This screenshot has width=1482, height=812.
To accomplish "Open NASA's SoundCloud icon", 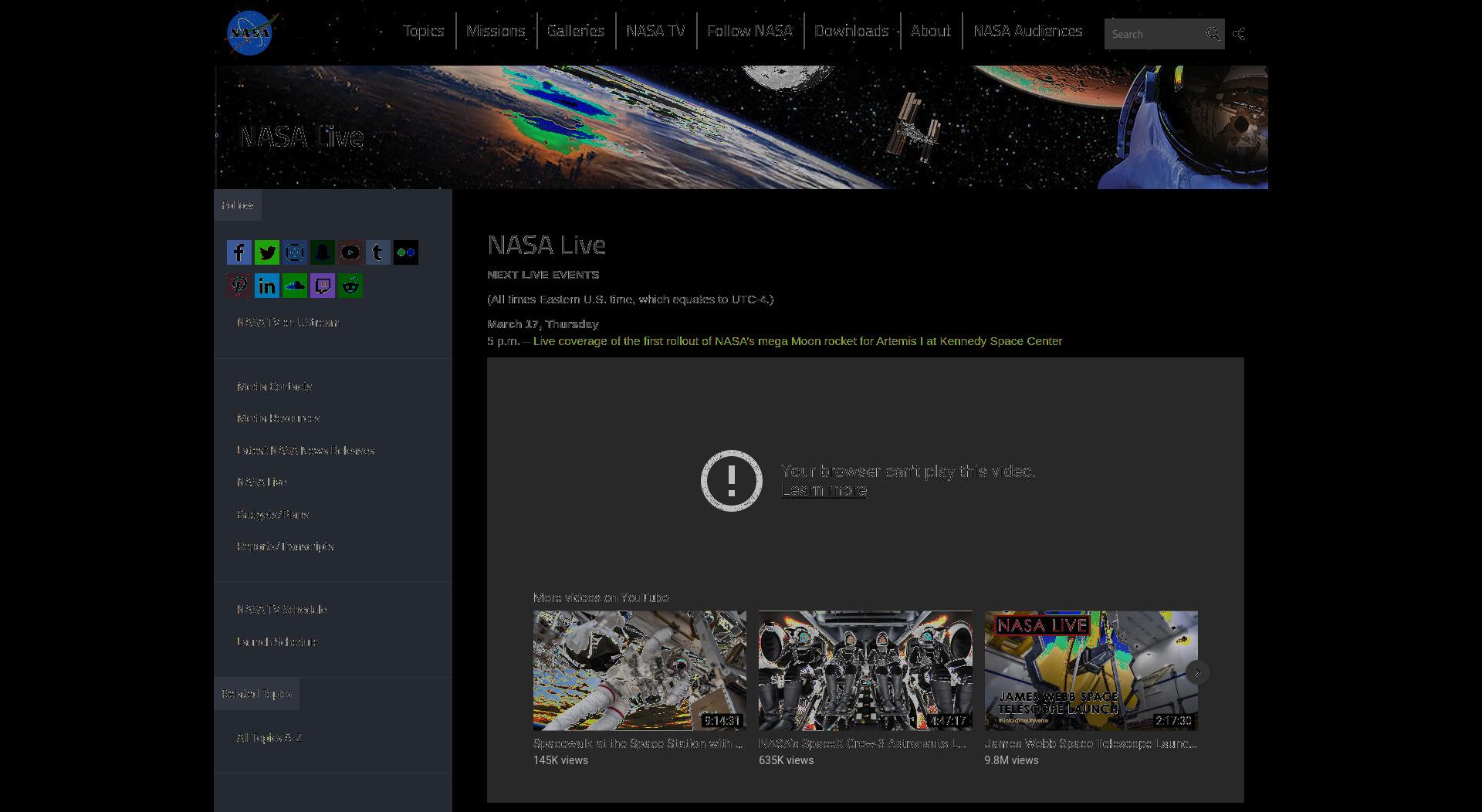I will (295, 286).
